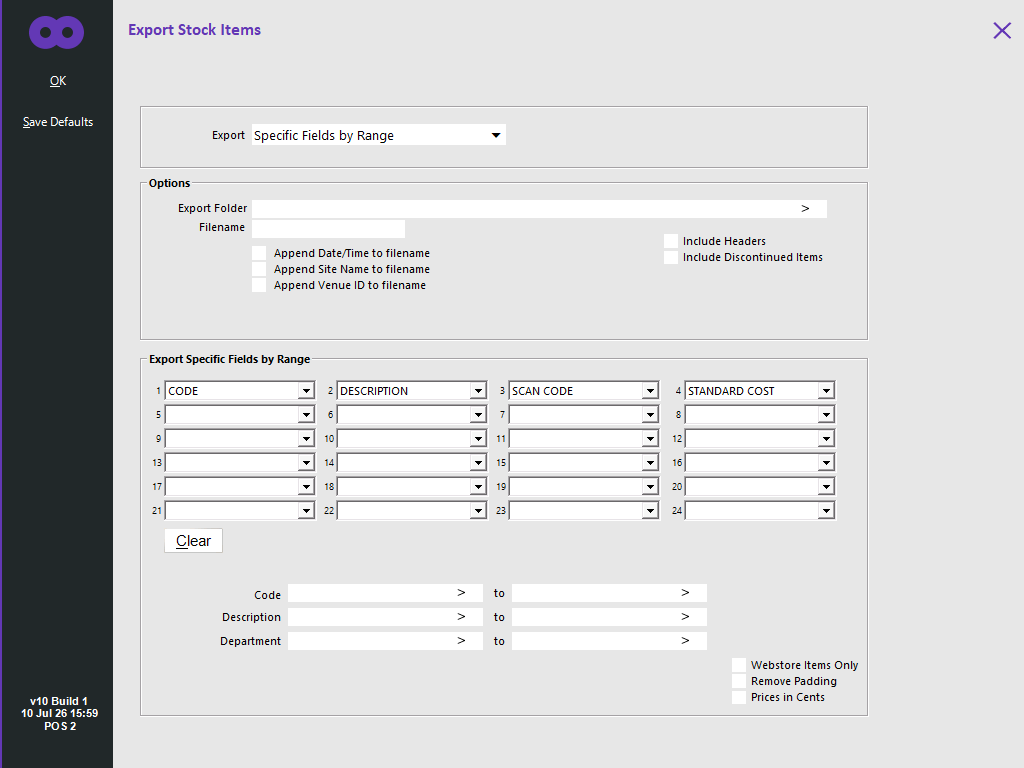Click OK in the sidebar
This screenshot has height=768, width=1024.
58,81
